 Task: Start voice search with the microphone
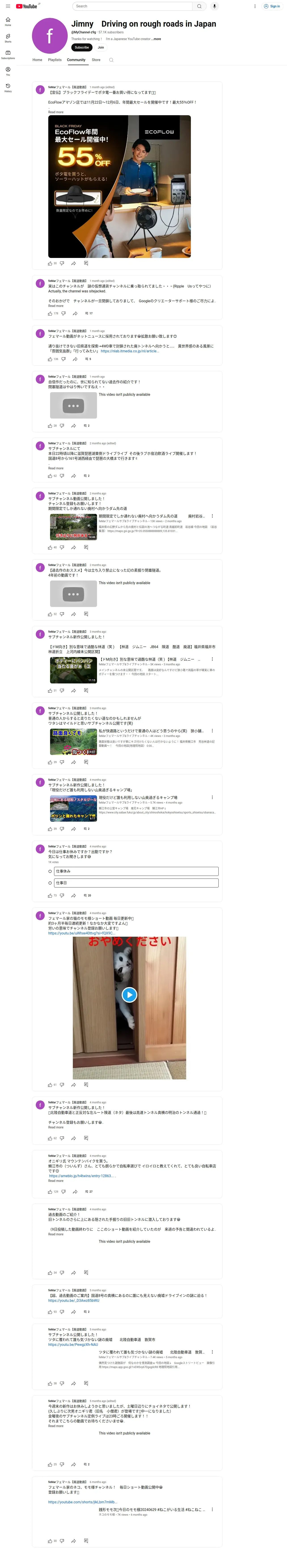(x=214, y=6)
